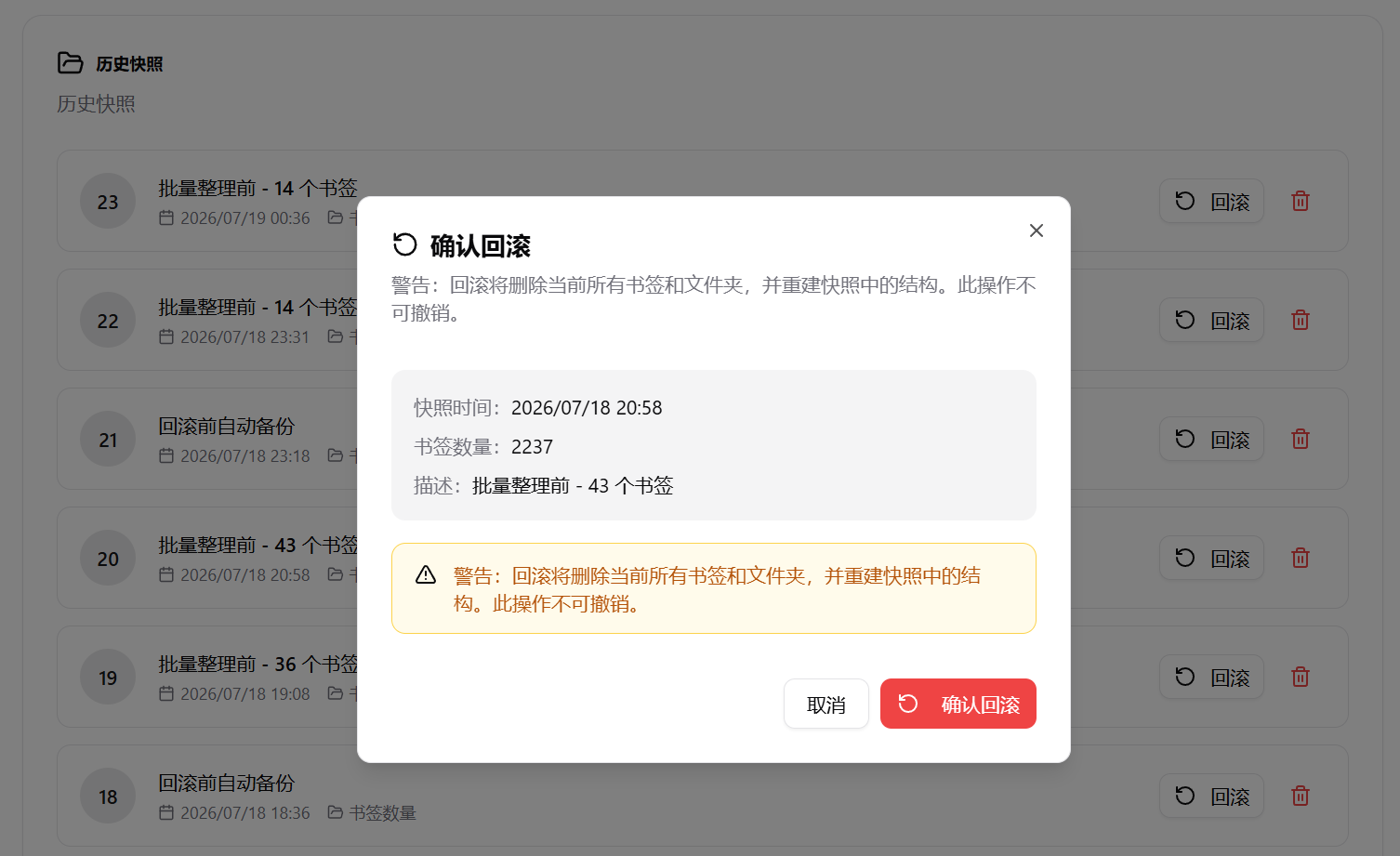1400x856 pixels.
Task: Delete snapshot 21 with trash icon
Action: click(x=1301, y=439)
